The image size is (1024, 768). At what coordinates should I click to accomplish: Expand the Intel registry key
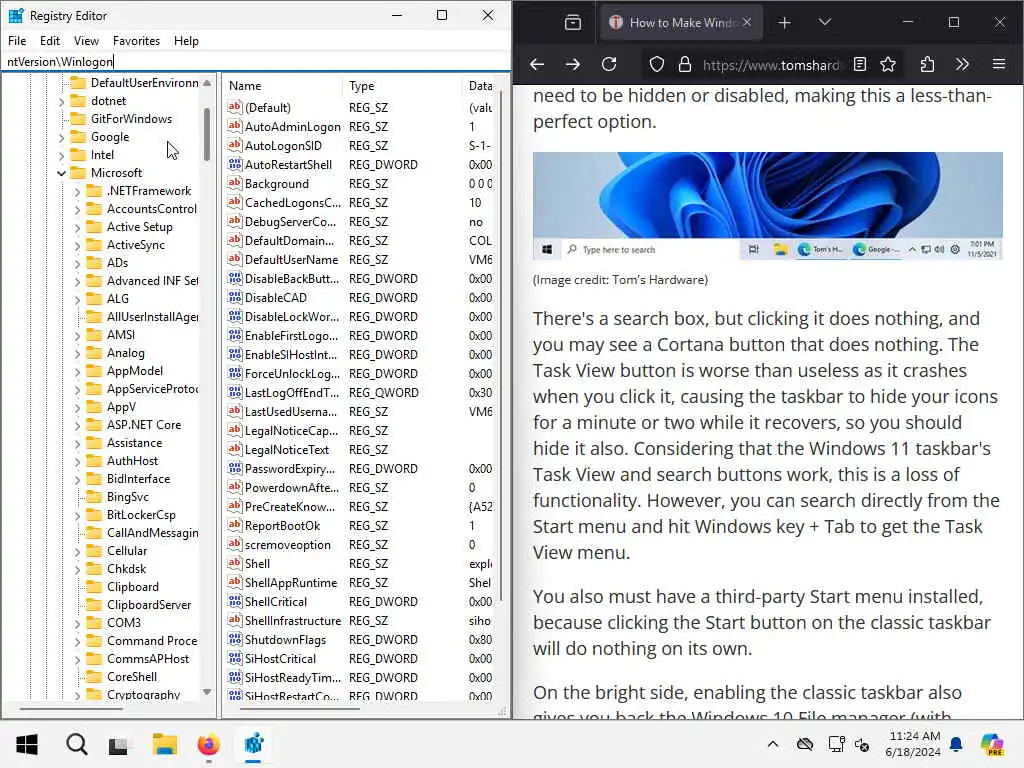click(x=61, y=155)
